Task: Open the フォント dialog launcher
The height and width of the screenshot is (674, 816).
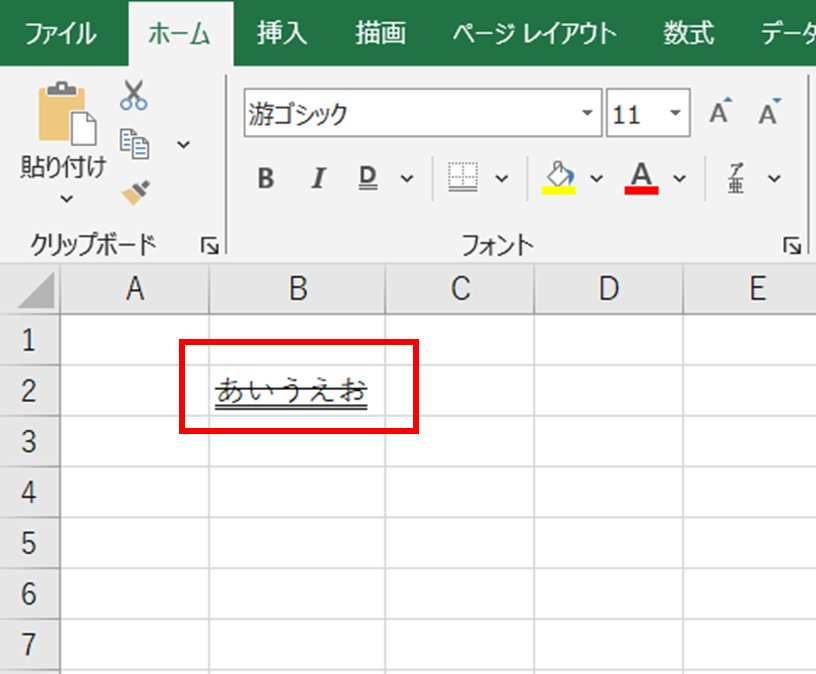Action: (x=791, y=245)
